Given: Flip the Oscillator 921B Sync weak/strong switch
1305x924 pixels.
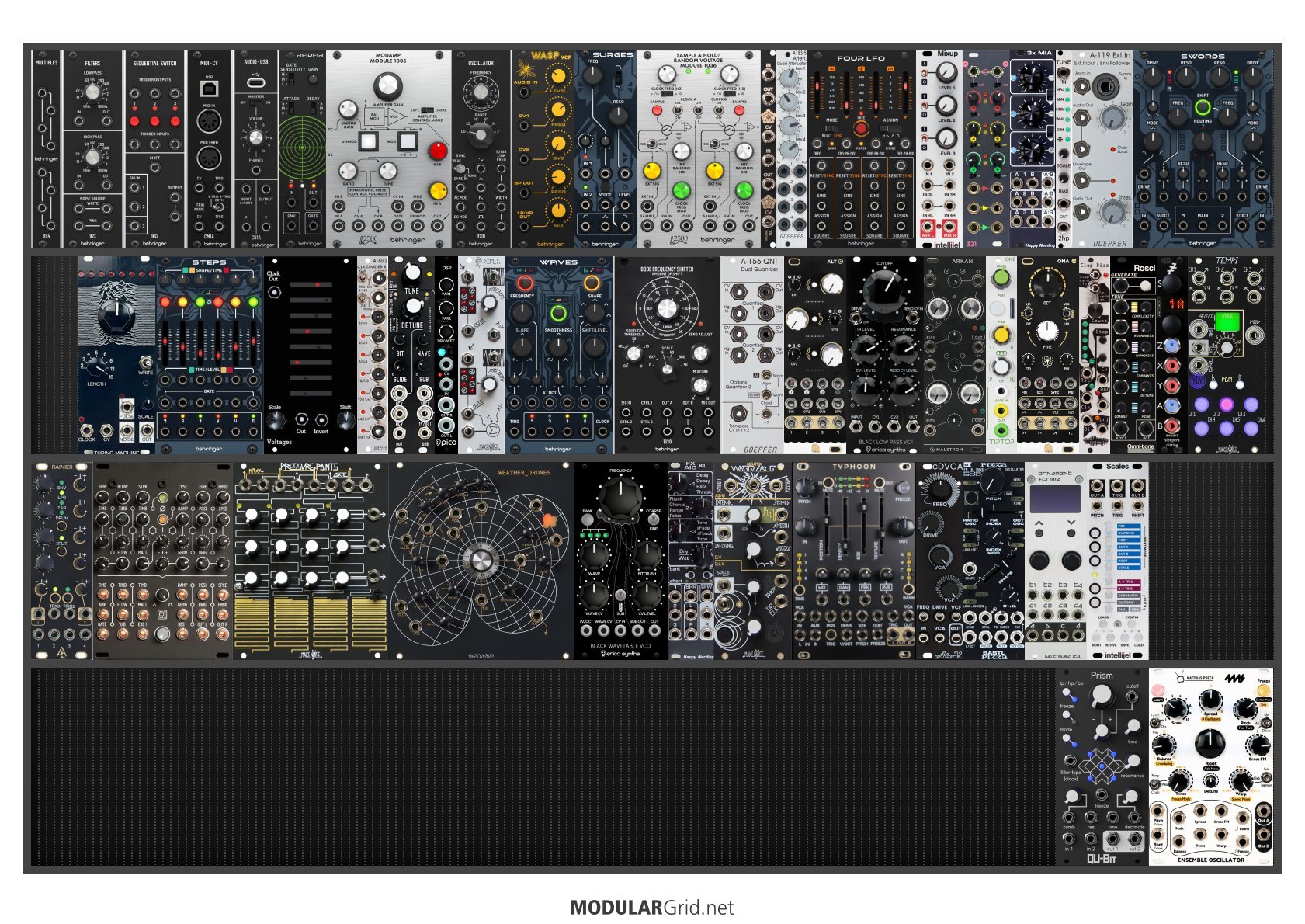Looking at the screenshot, I should coord(461,167).
